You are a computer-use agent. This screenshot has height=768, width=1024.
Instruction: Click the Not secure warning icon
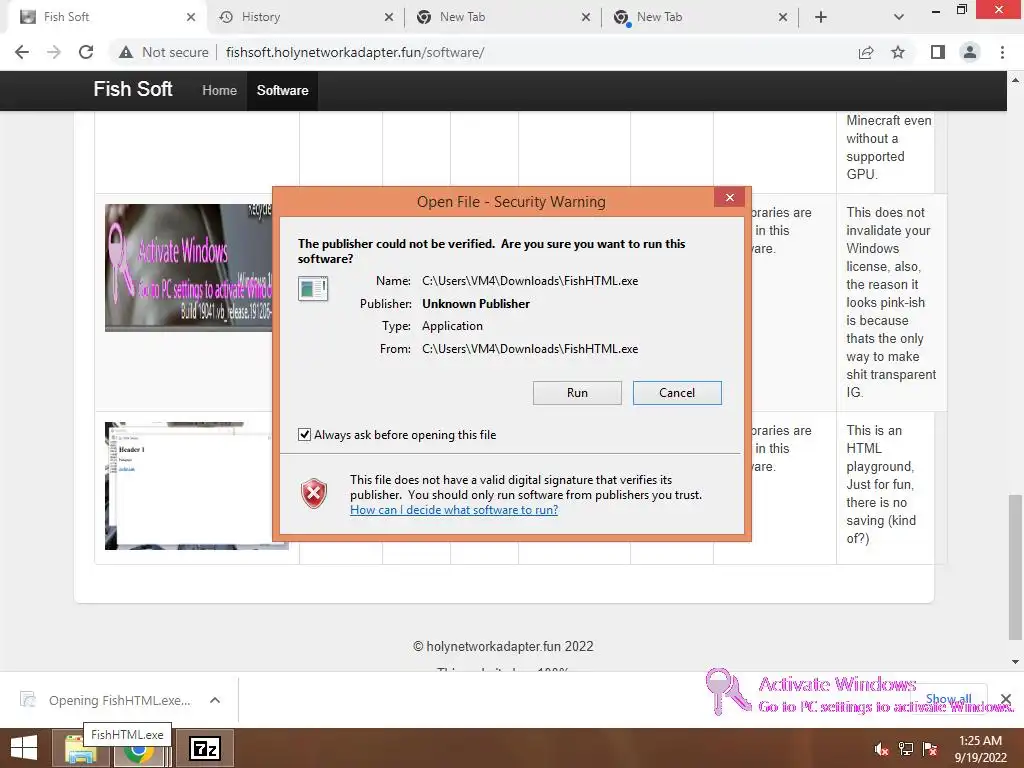(126, 52)
